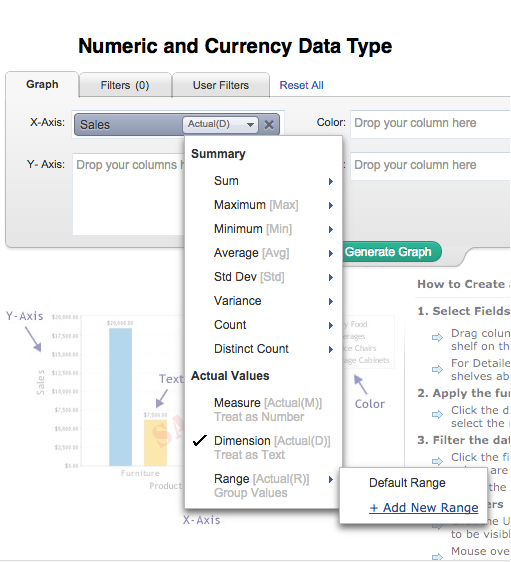
Task: Expand the Range [Actual(R)] submenu arrow
Action: point(331,479)
